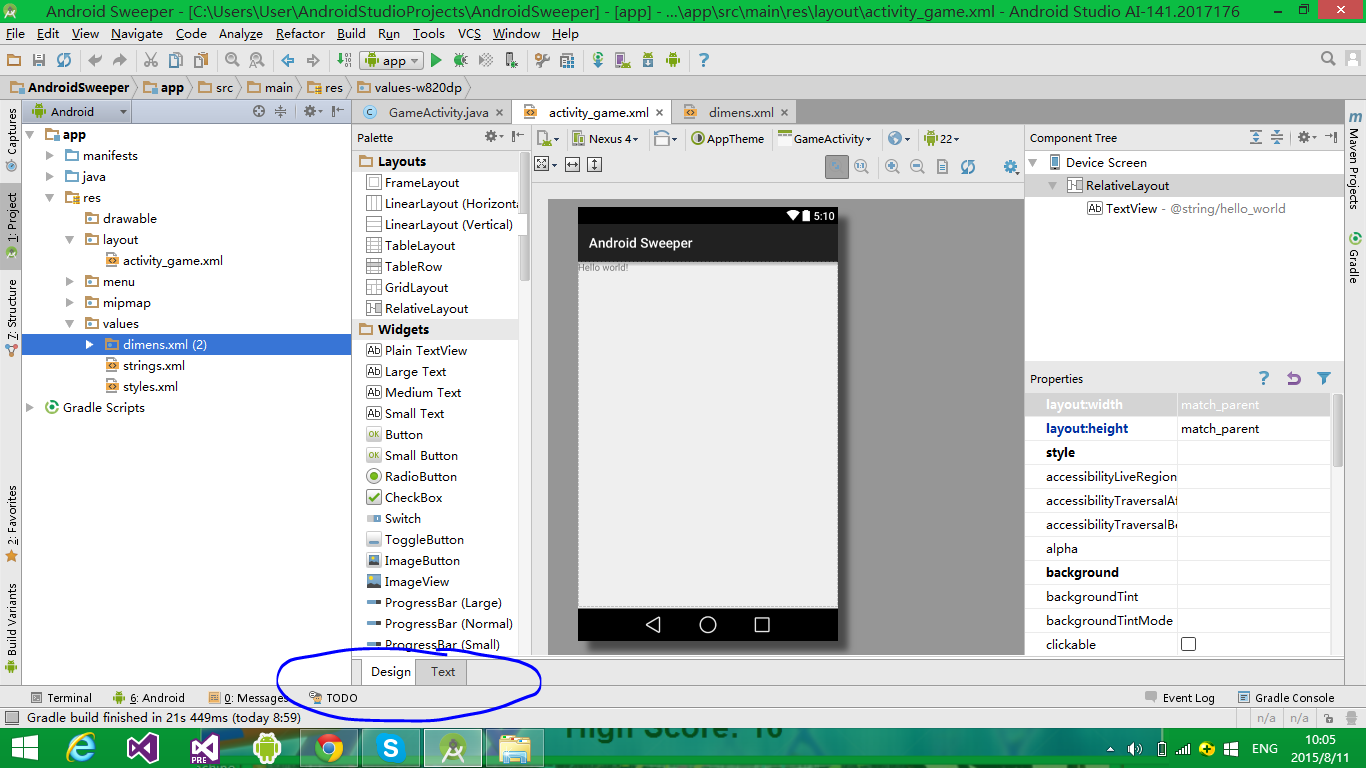Open the Refactor menu
Screen dimensions: 1366x768
tap(300, 34)
